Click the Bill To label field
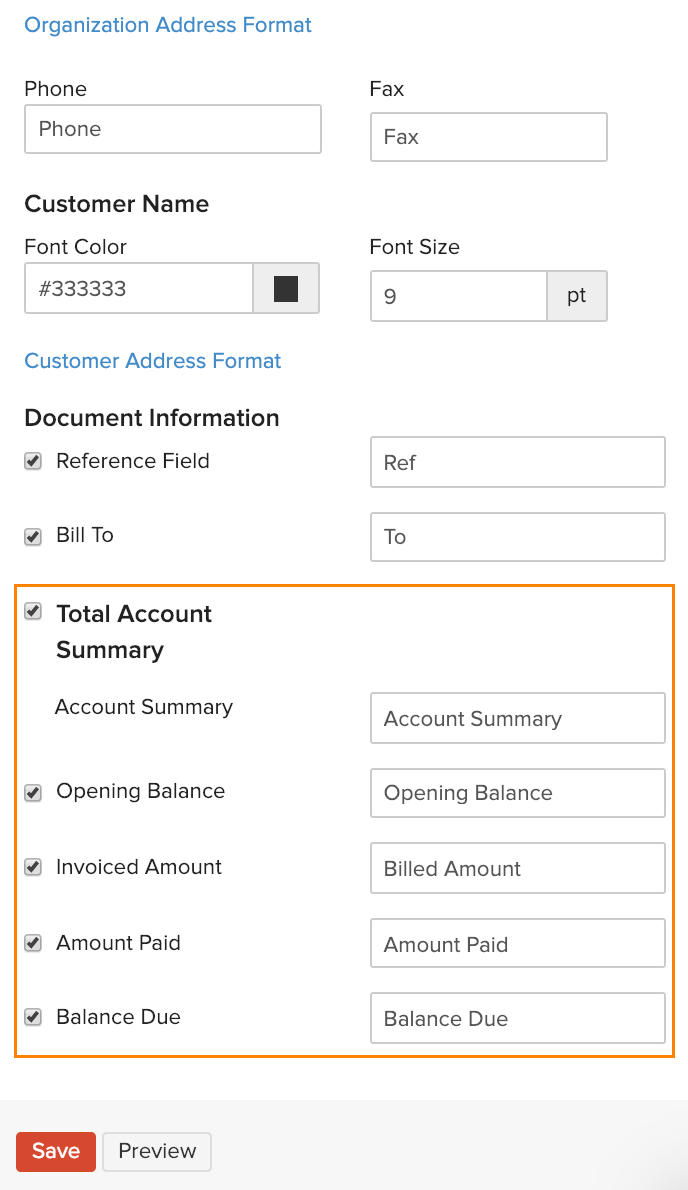This screenshot has height=1190, width=688. click(517, 537)
